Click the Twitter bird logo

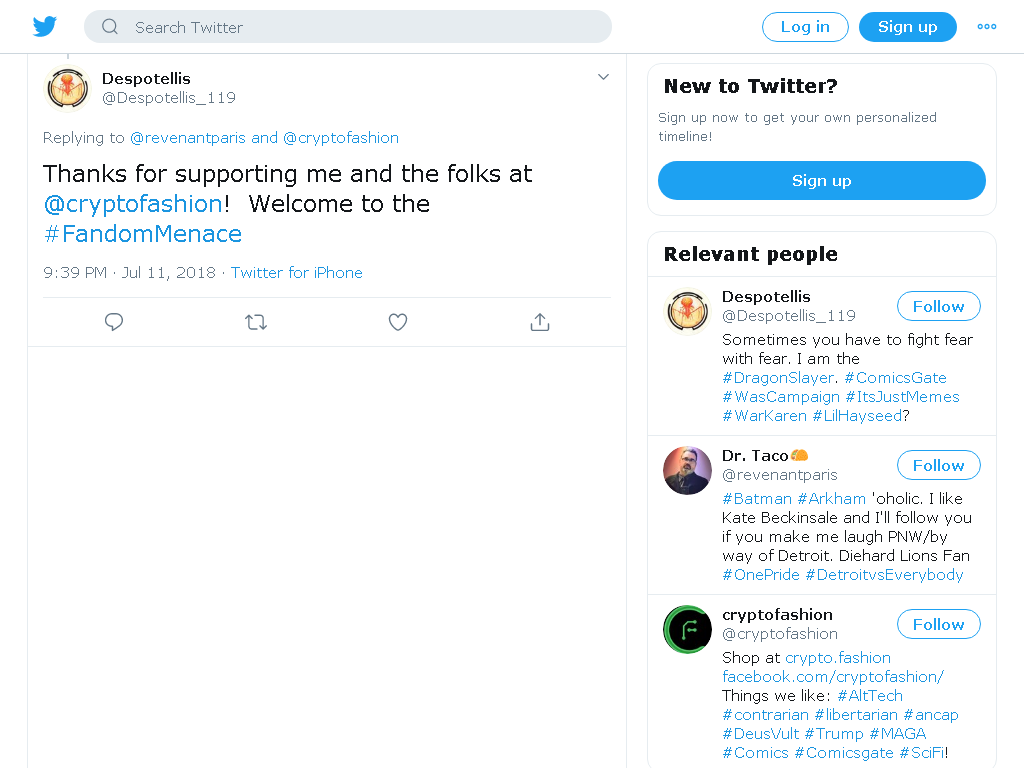(44, 27)
